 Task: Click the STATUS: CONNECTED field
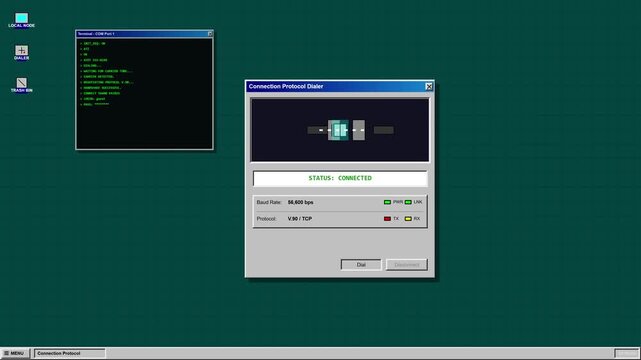[340, 178]
